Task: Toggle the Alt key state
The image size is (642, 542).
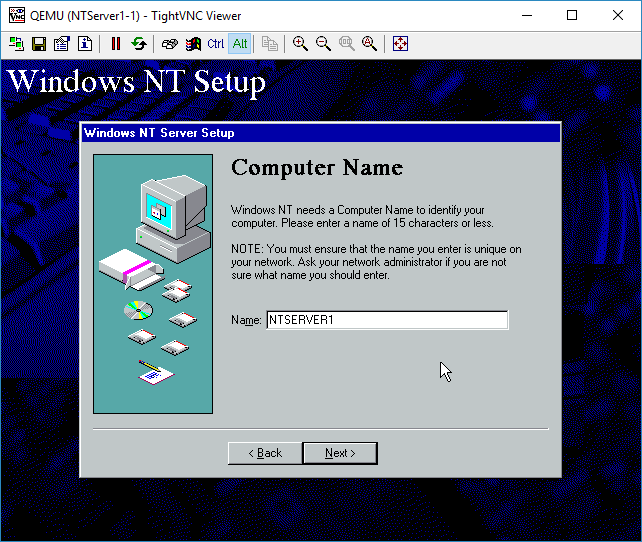Action: click(240, 44)
